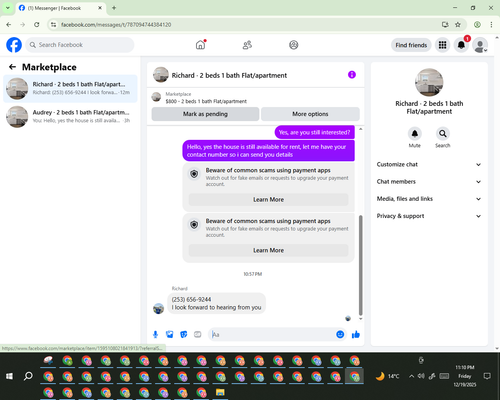Focus the Search Facebook field

coord(80,45)
